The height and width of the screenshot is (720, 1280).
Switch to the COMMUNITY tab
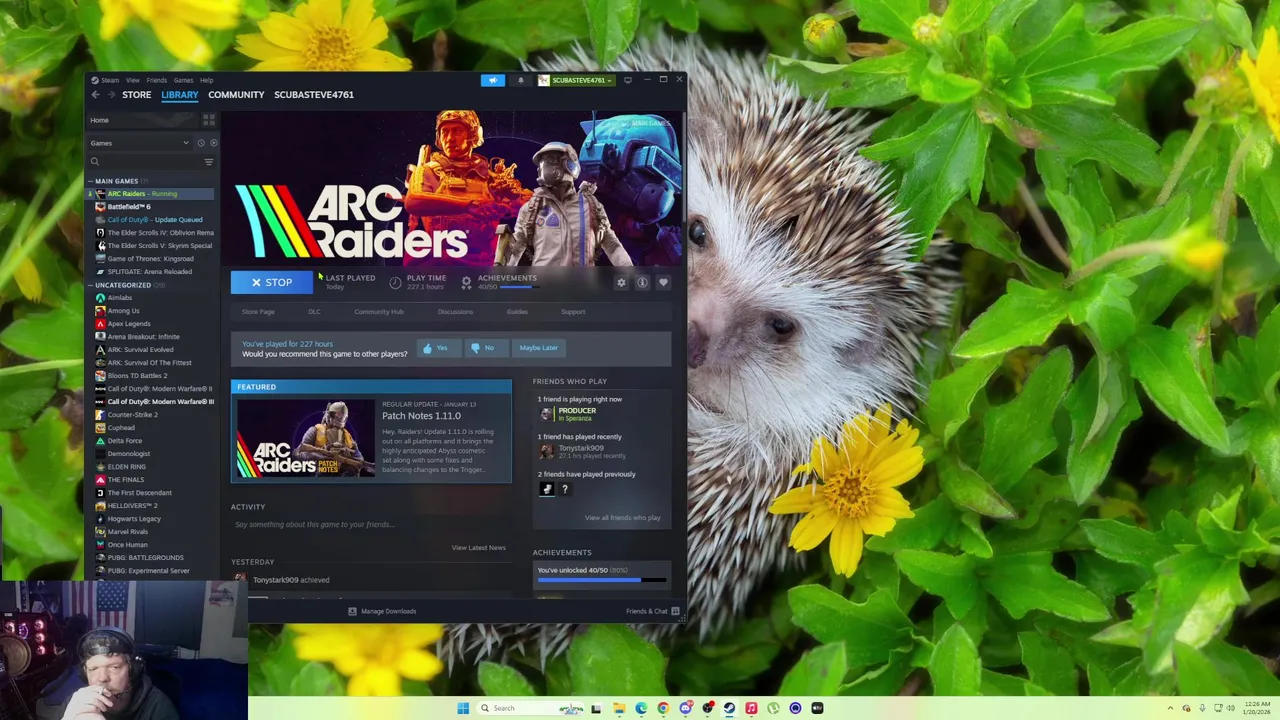[x=236, y=95]
